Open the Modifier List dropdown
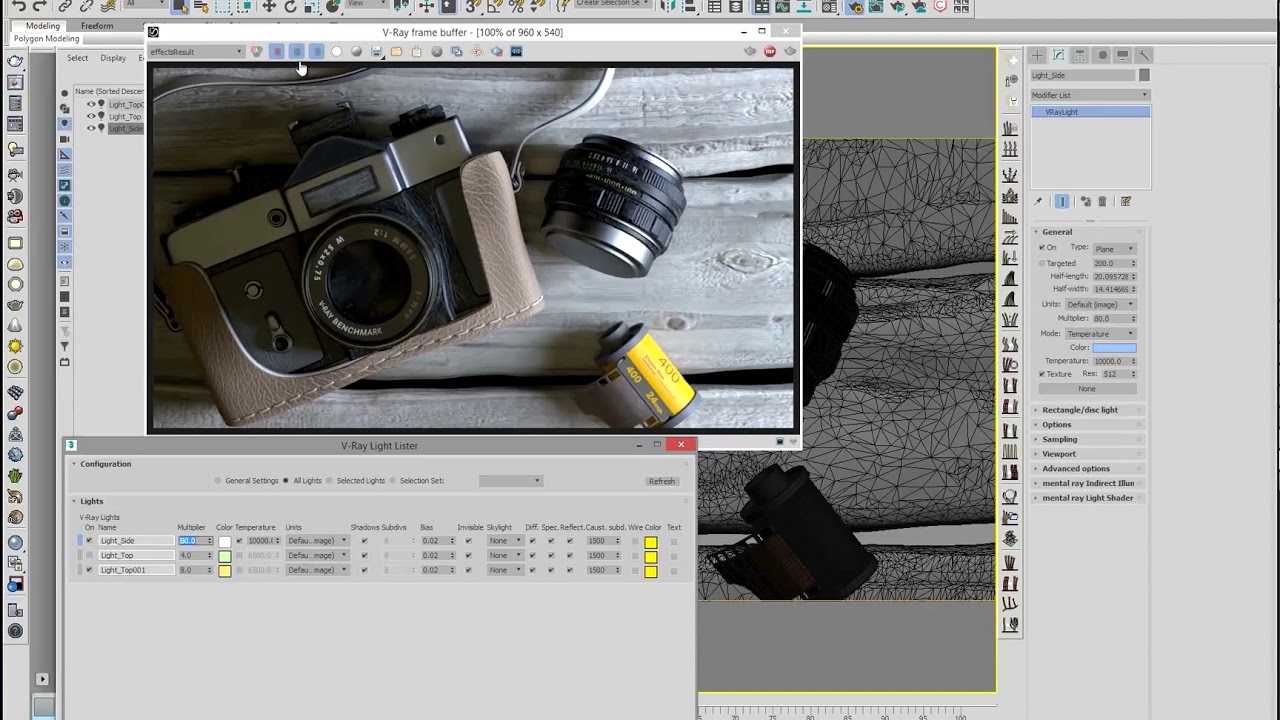Screen dimensions: 1280x720 coord(1090,95)
